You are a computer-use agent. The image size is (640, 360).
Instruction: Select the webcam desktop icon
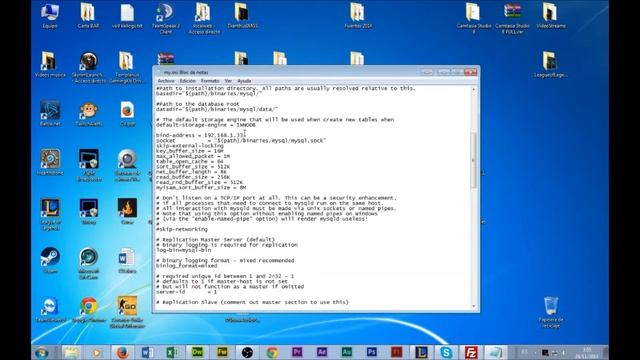pos(127,164)
